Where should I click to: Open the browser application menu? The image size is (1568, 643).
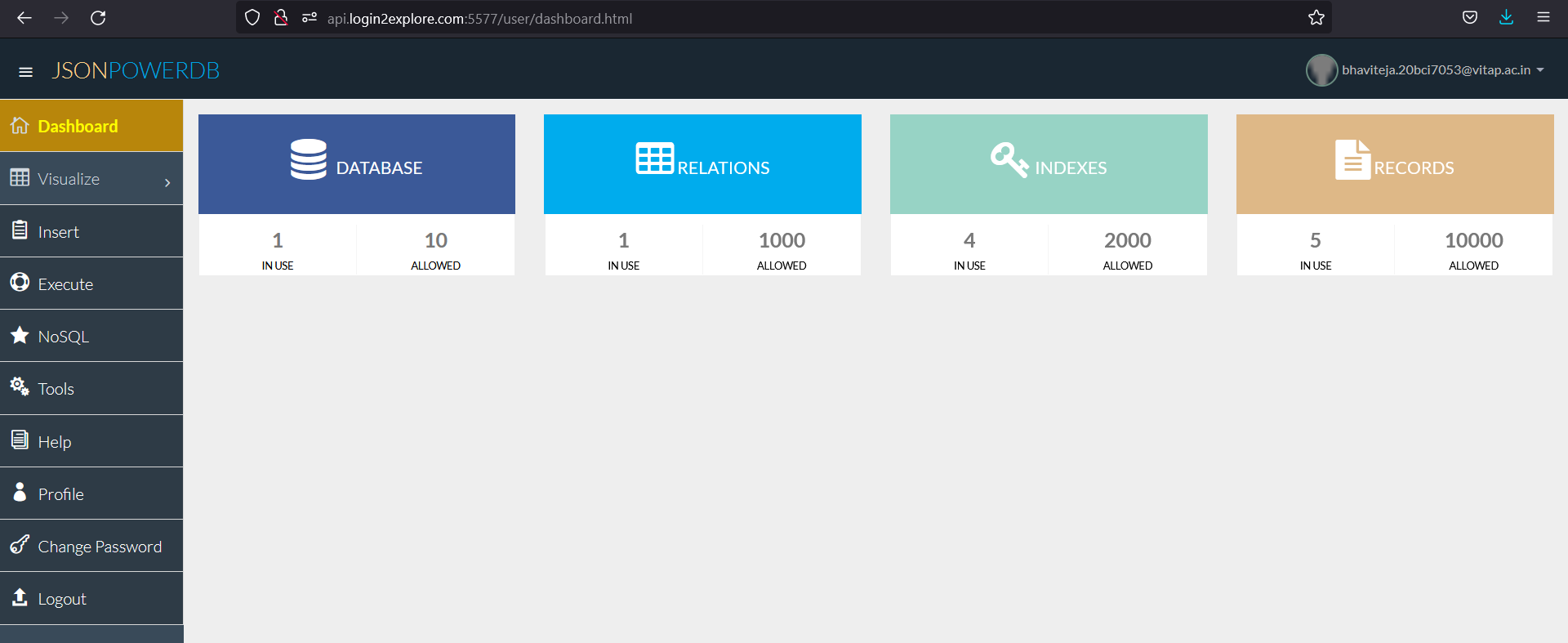click(x=1543, y=17)
